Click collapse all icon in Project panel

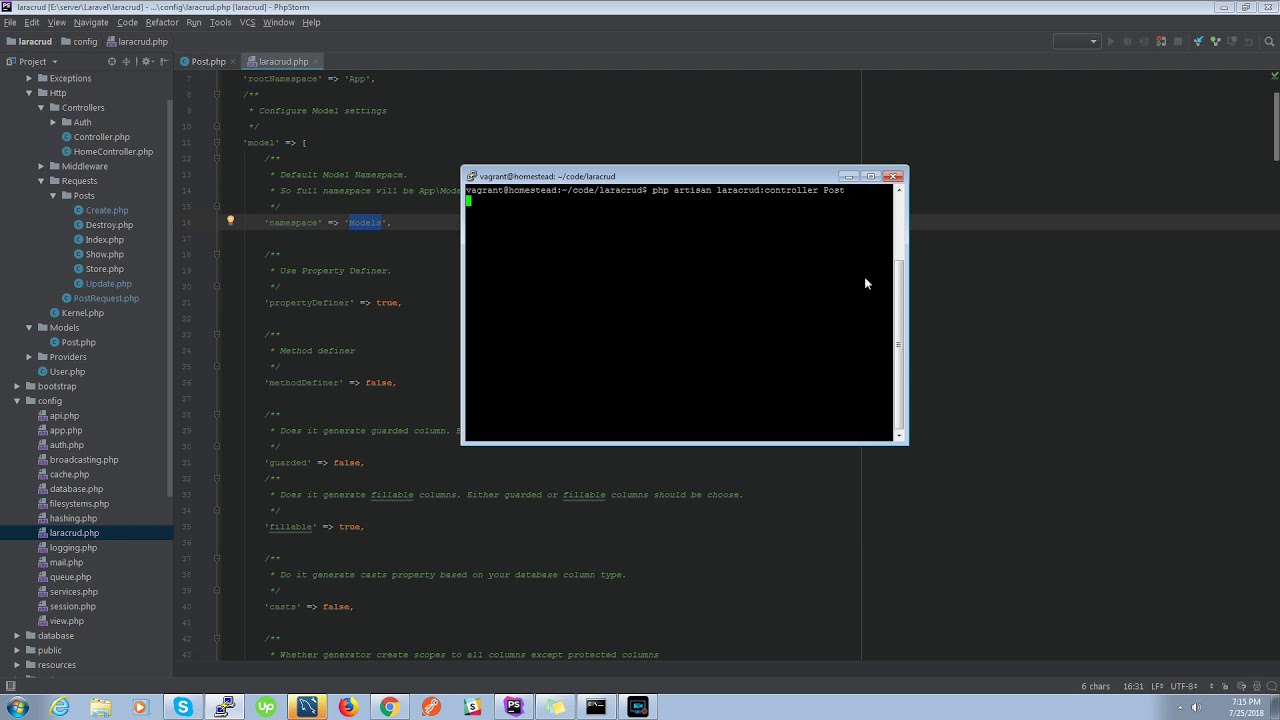click(126, 62)
